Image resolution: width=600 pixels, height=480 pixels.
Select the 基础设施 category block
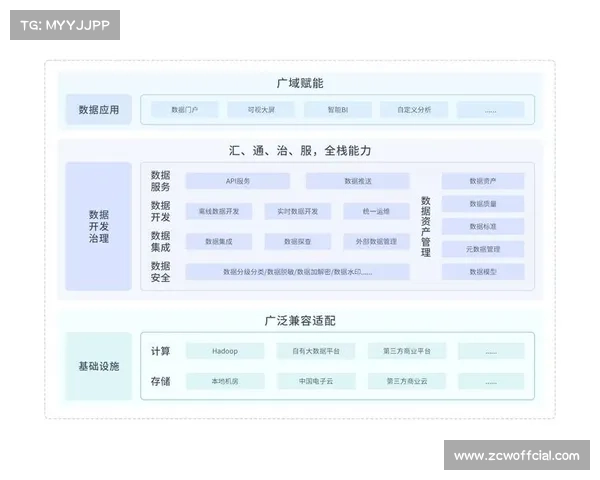coord(99,366)
